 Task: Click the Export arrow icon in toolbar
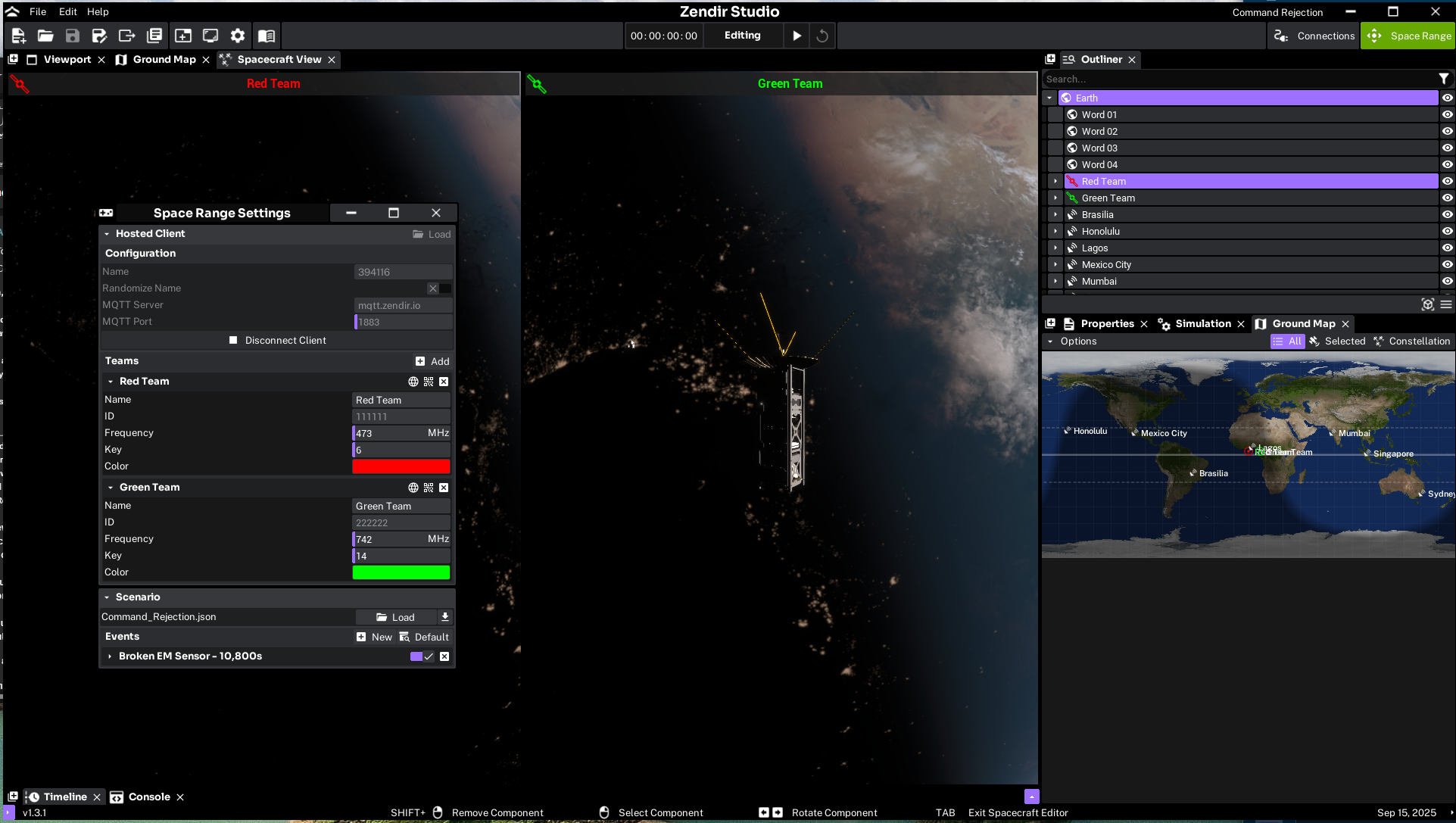coord(126,36)
